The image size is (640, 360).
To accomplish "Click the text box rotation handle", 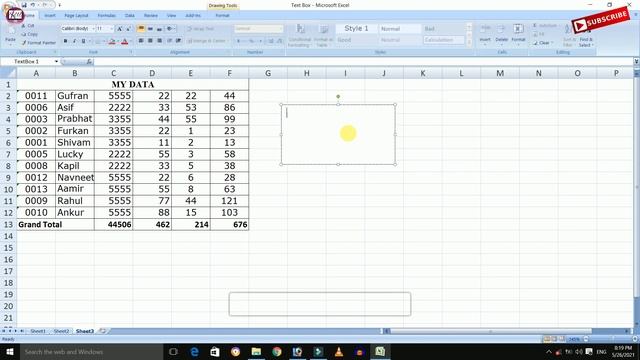I will (338, 97).
